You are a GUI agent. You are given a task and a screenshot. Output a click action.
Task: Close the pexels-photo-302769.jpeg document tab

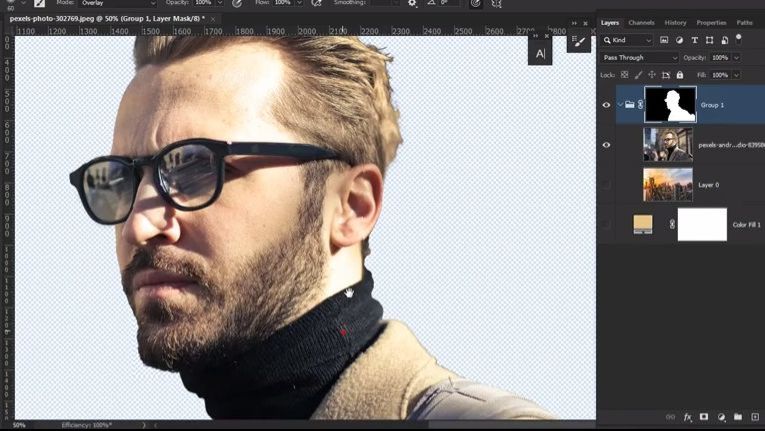(213, 19)
